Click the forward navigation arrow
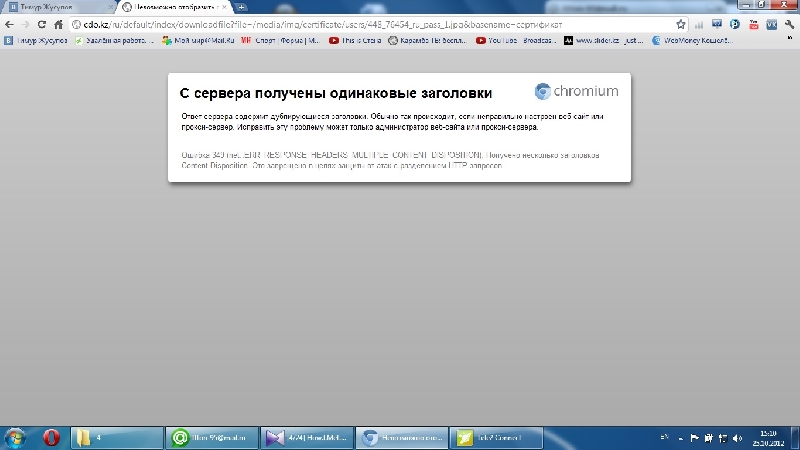The image size is (800, 450). pyautogui.click(x=24, y=24)
